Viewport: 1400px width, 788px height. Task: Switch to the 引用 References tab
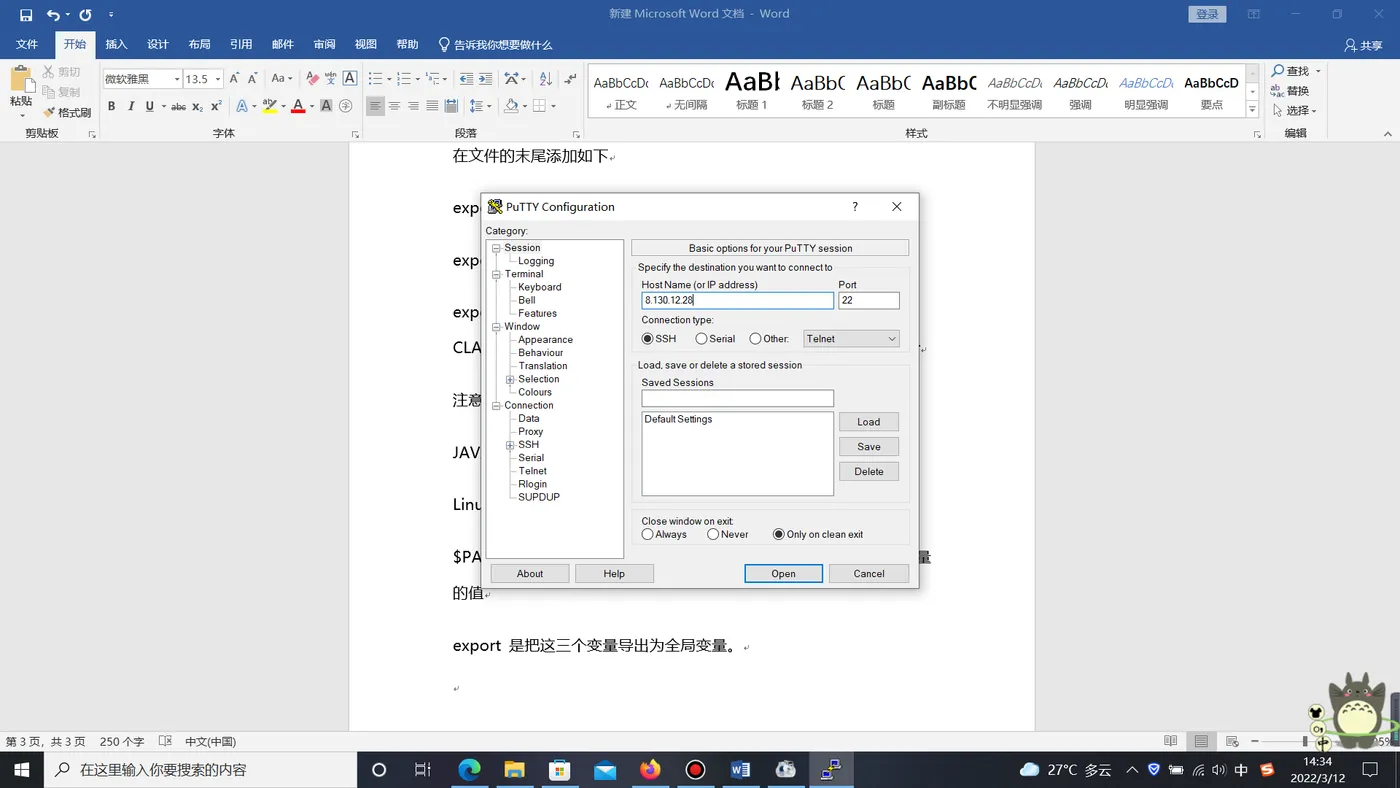click(241, 44)
